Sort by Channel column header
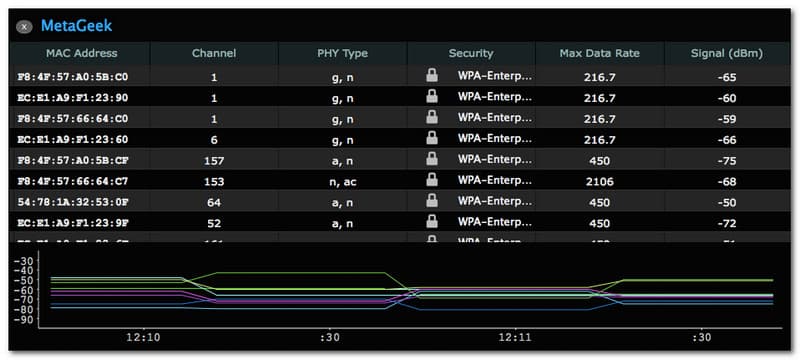Screen dimensions: 800x360 [x=214, y=53]
